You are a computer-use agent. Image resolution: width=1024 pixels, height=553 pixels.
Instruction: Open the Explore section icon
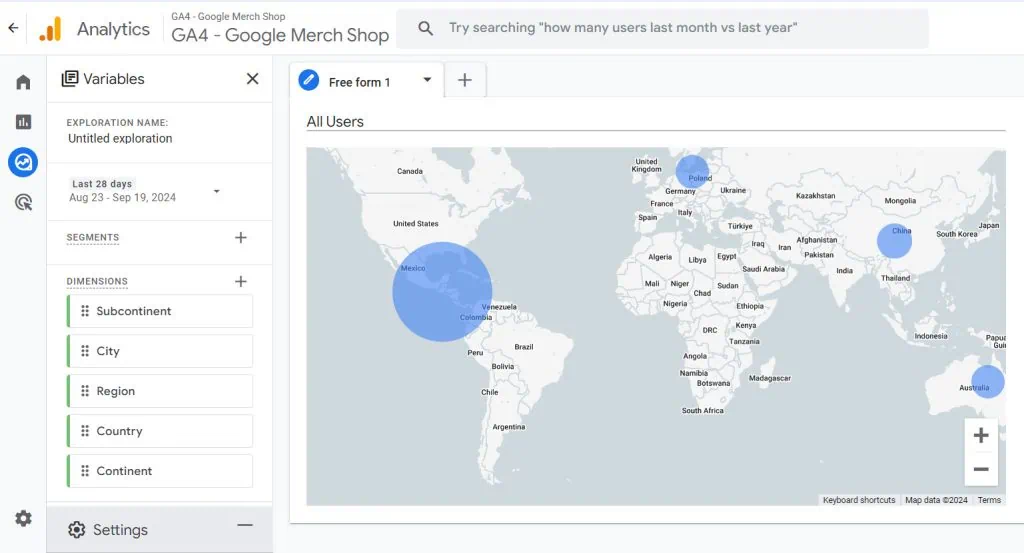pos(24,162)
